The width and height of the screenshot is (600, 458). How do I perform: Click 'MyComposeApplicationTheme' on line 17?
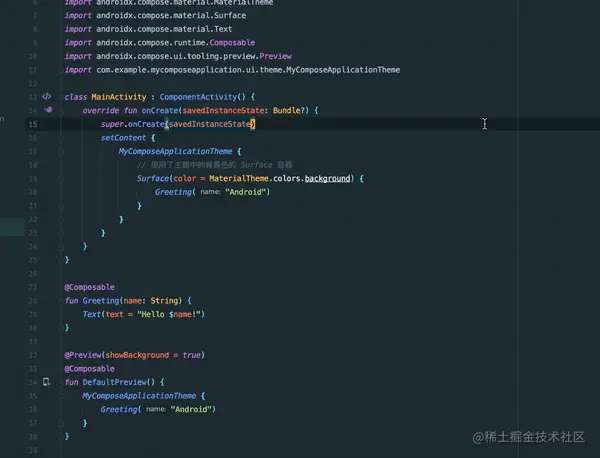(x=175, y=152)
